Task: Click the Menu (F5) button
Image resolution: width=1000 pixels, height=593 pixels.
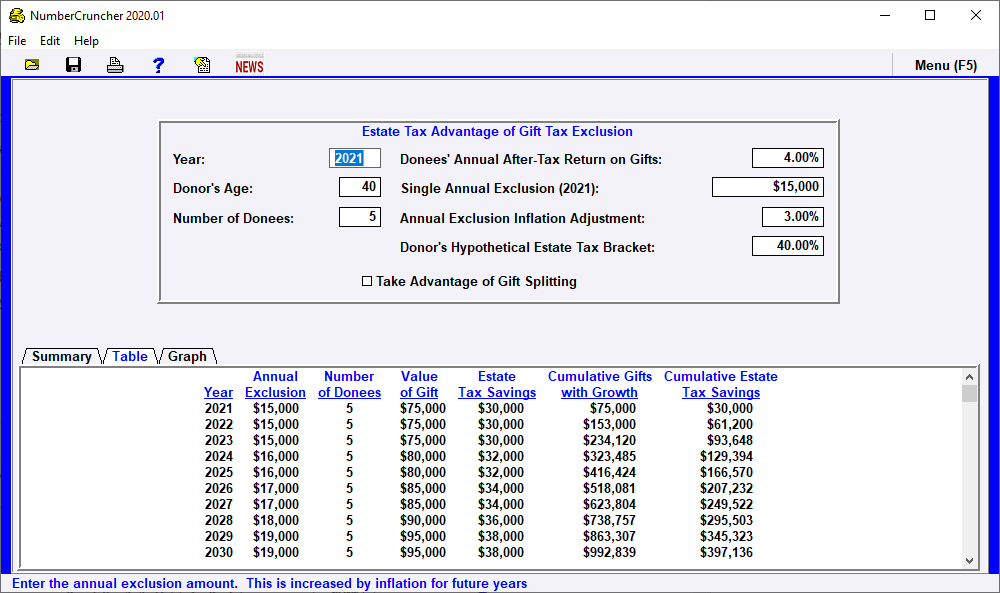Action: pos(946,65)
